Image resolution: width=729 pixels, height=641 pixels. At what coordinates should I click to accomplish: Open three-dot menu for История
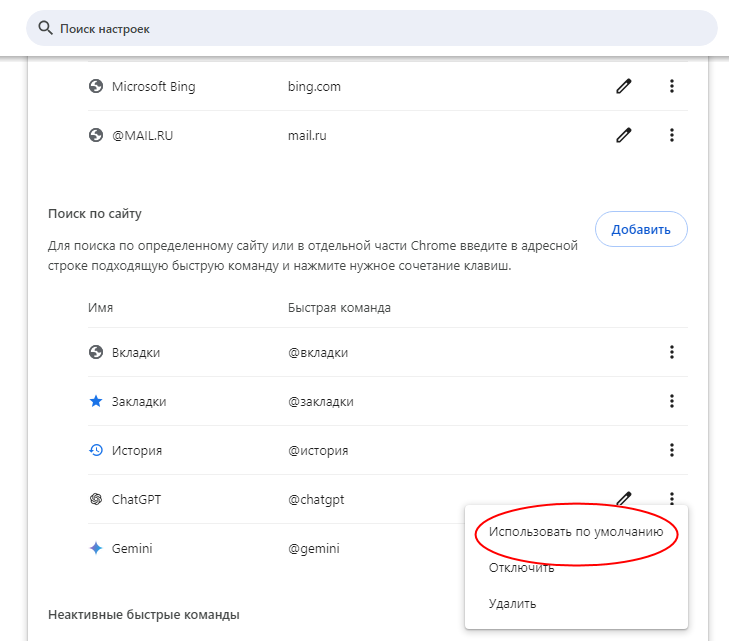coord(671,450)
